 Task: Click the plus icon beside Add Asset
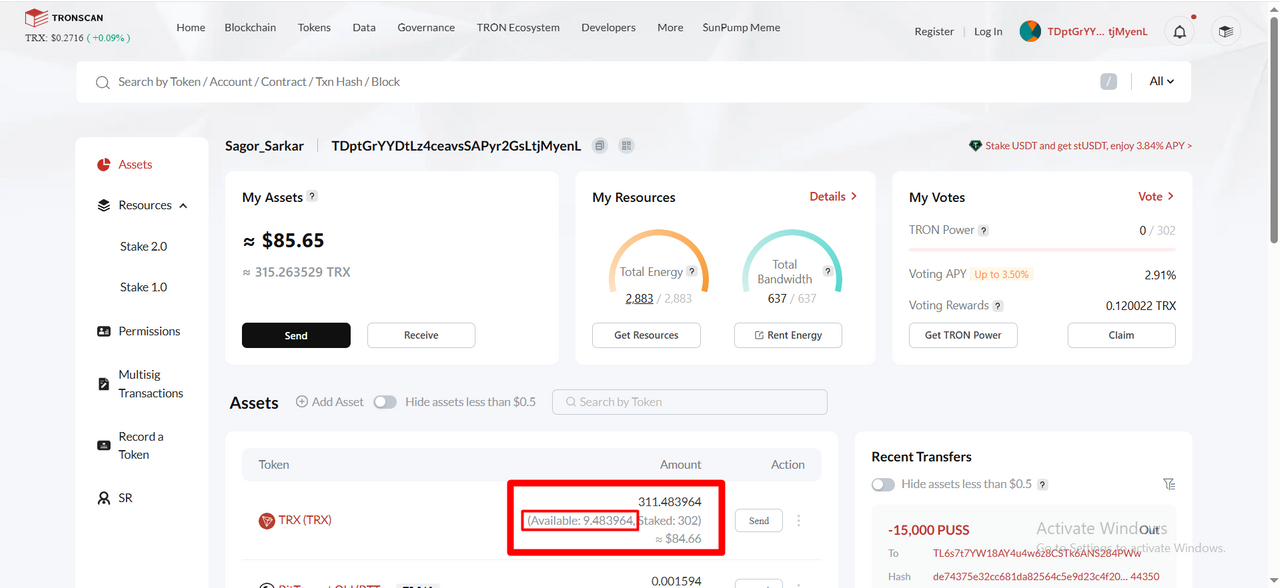pos(302,402)
